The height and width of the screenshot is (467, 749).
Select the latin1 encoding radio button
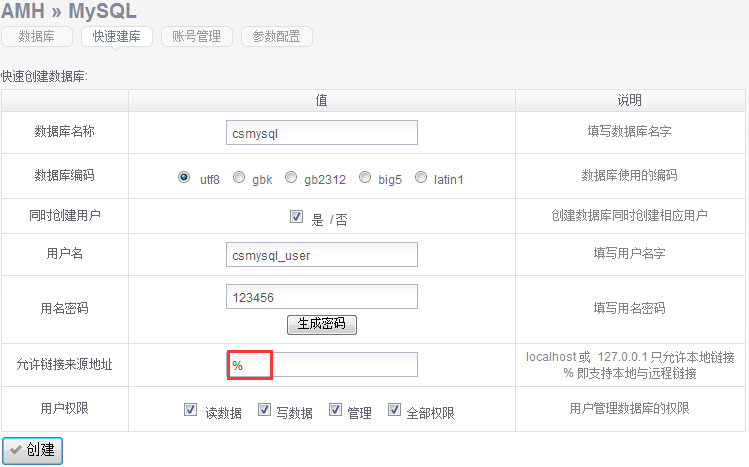point(421,177)
